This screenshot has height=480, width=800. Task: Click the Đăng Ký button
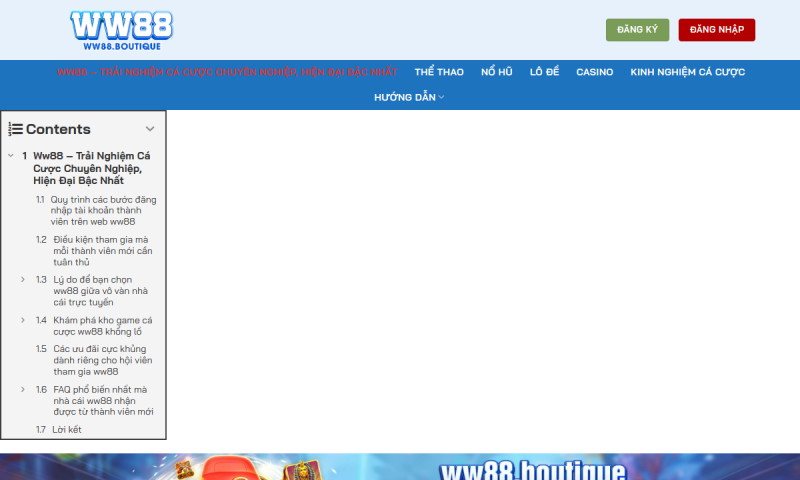pyautogui.click(x=637, y=30)
